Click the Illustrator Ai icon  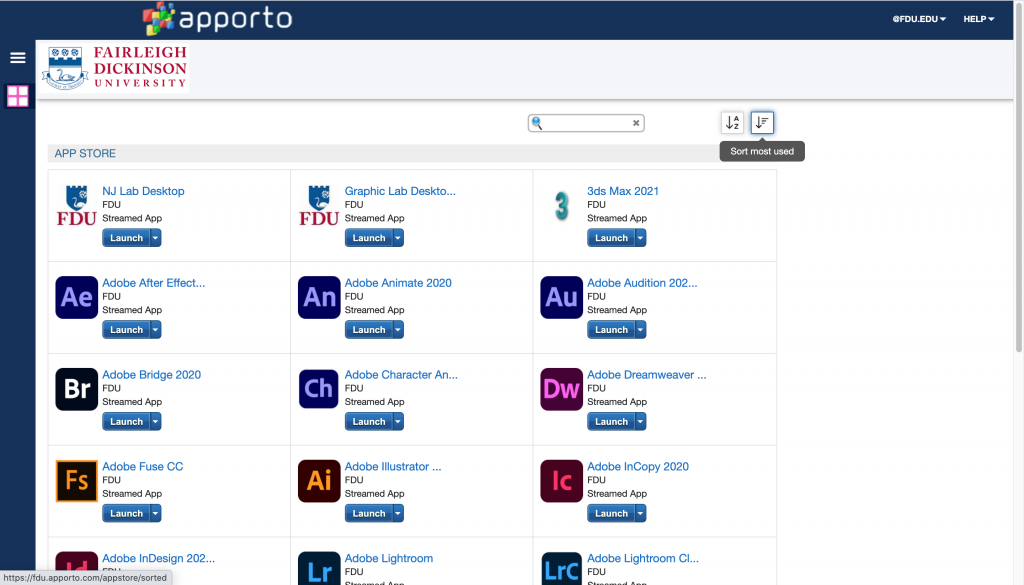(x=319, y=481)
